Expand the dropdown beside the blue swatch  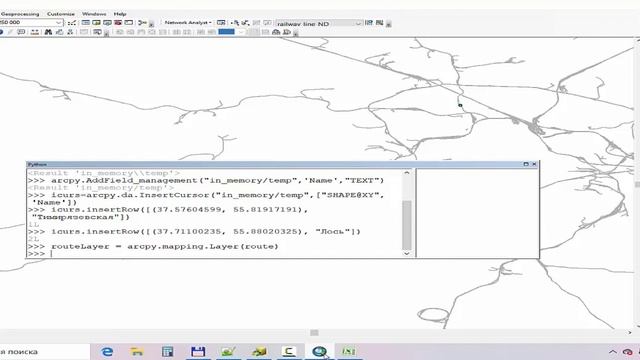241,32
